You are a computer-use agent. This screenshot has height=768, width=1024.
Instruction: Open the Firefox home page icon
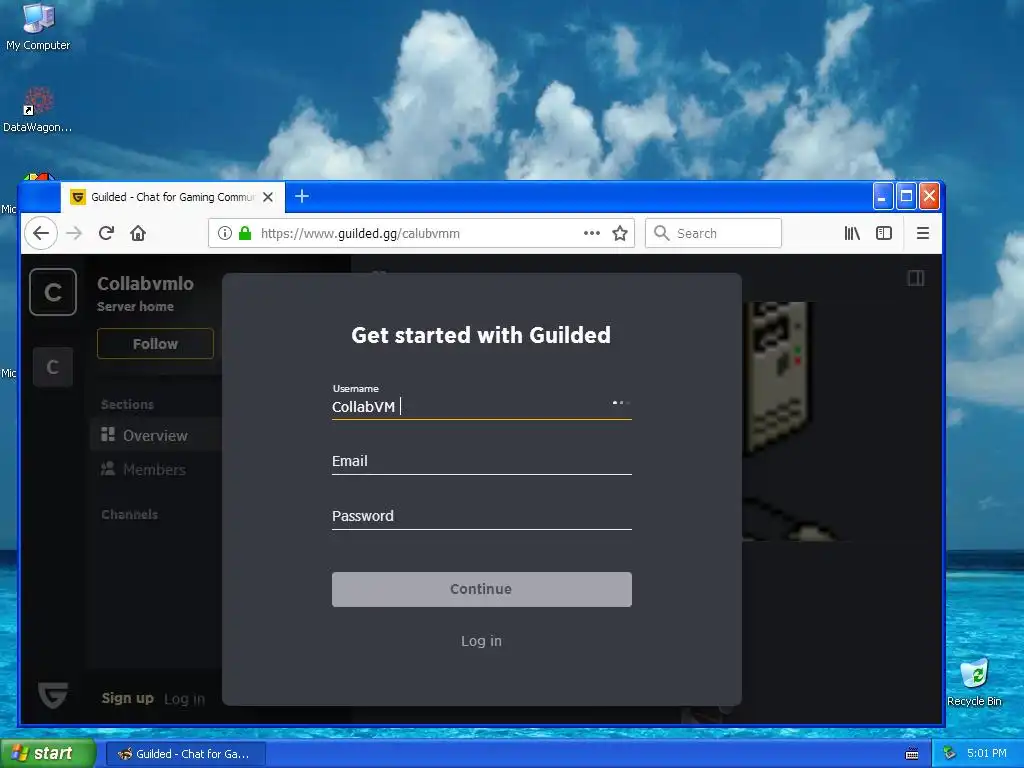pos(138,233)
